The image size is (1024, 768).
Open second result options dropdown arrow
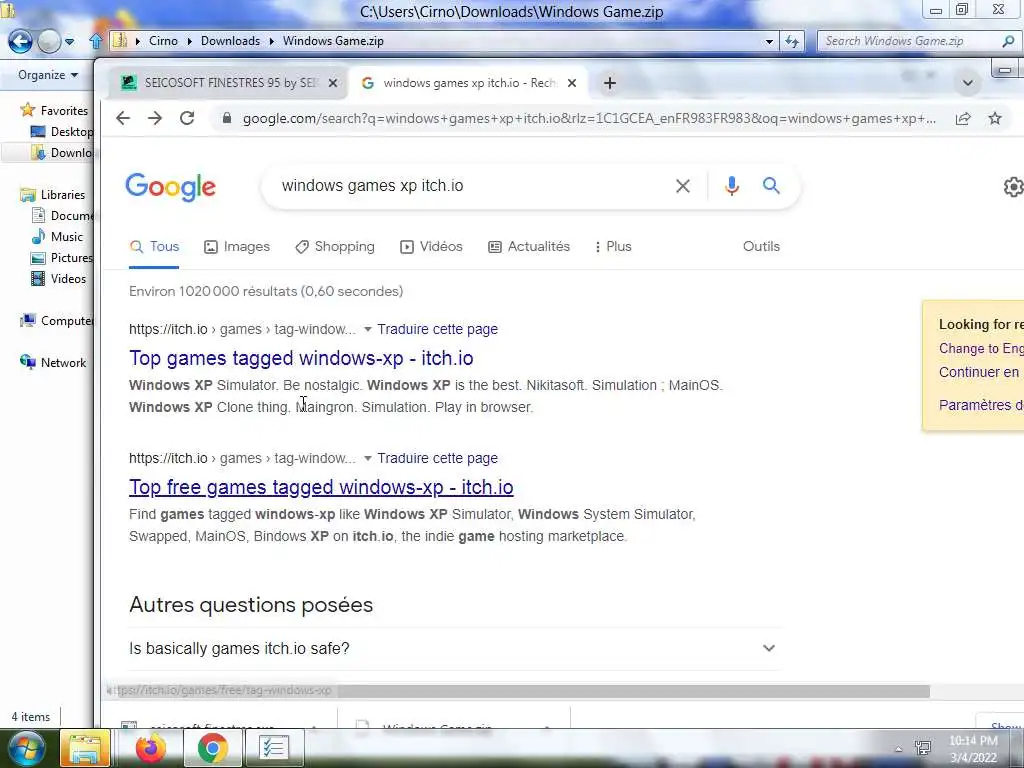368,458
